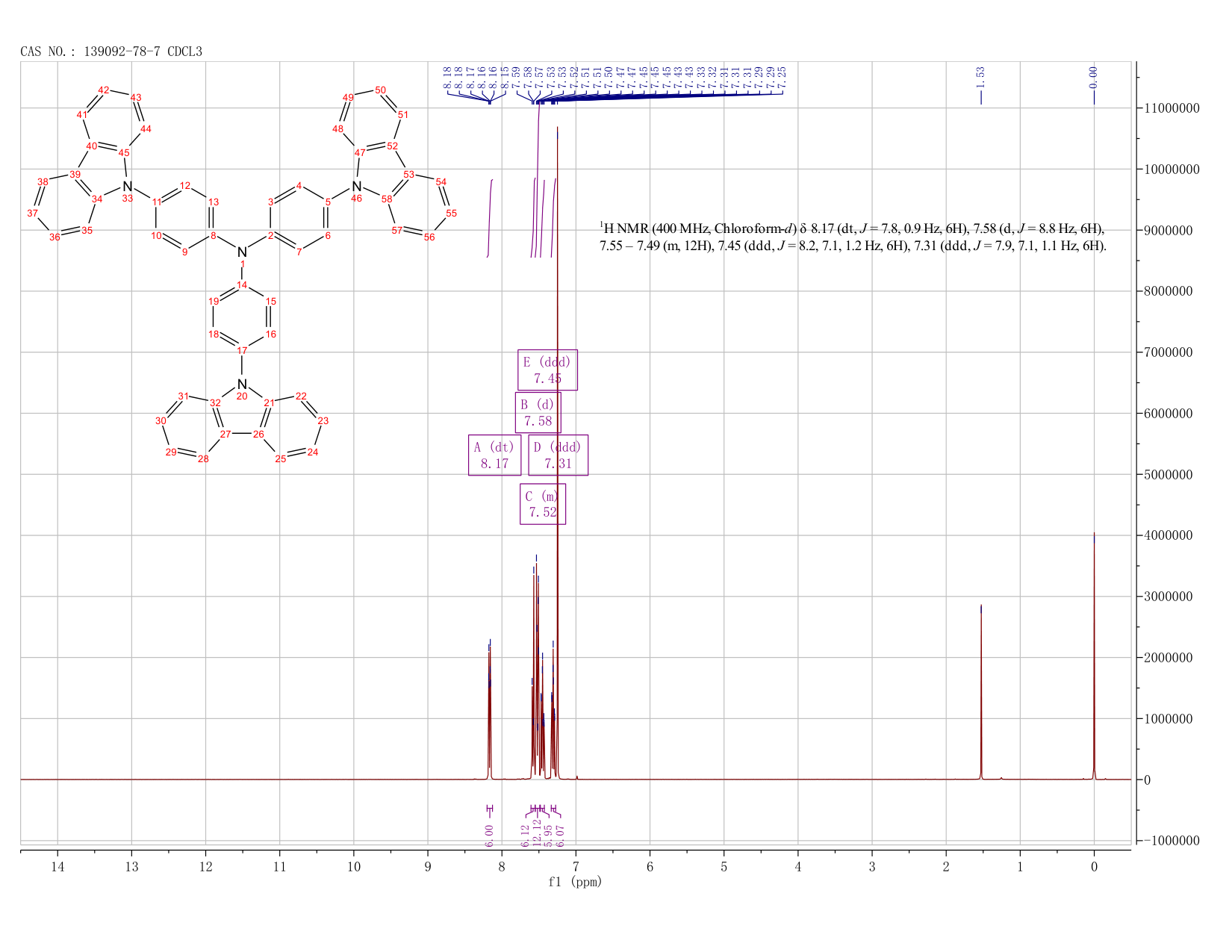1232x952 pixels.
Task: Click the TMS peak at 0 ppm
Action: point(1094,657)
